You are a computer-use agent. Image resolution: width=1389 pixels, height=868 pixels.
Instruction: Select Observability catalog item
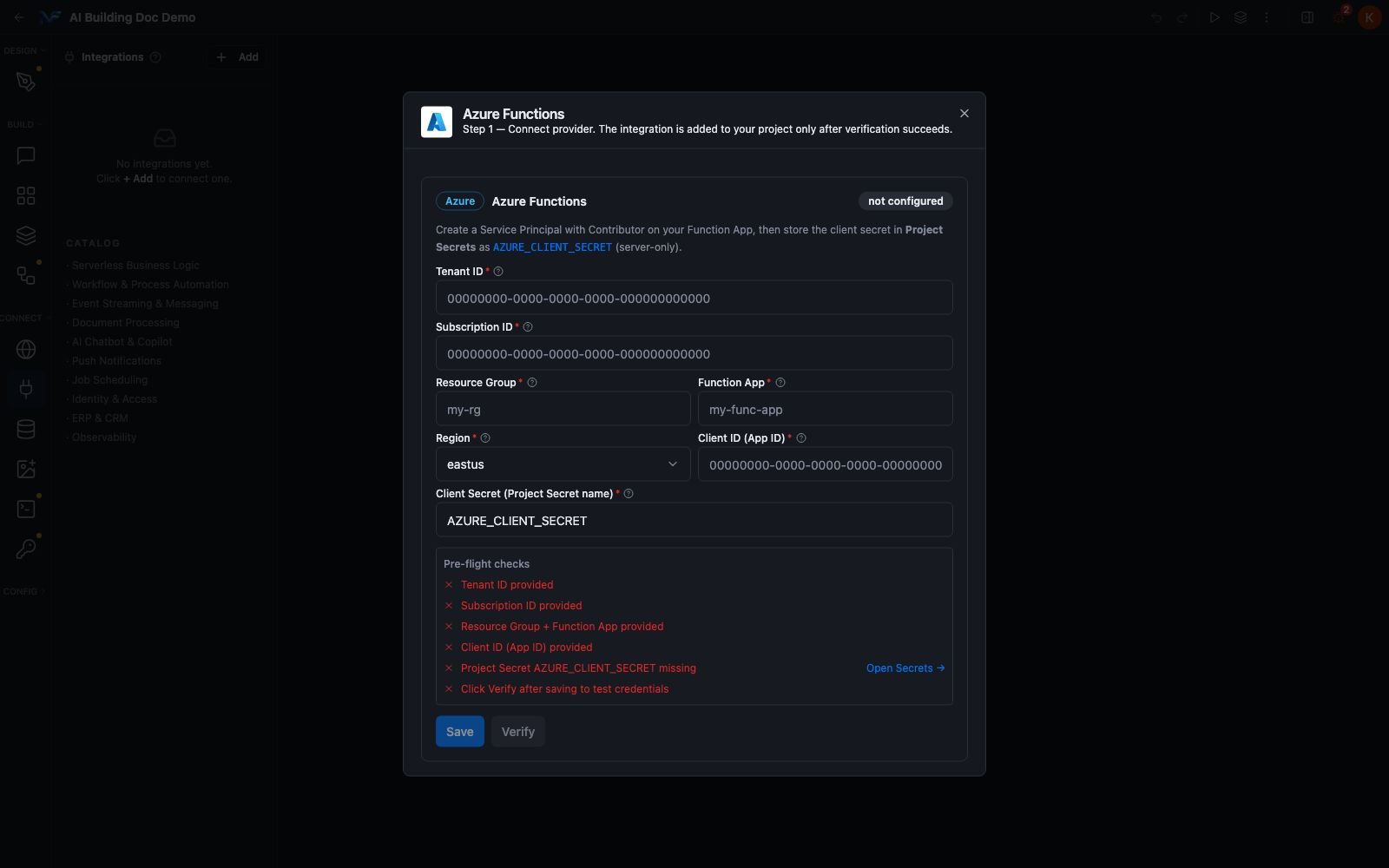[103, 437]
